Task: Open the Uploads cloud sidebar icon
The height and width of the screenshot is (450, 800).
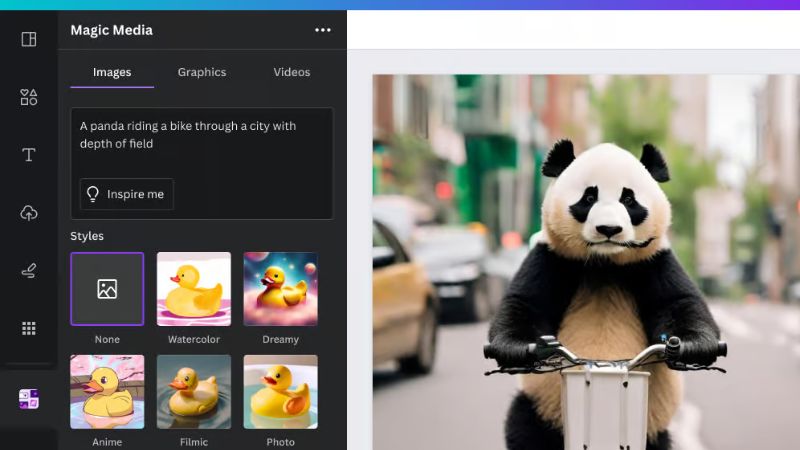Action: click(29, 213)
